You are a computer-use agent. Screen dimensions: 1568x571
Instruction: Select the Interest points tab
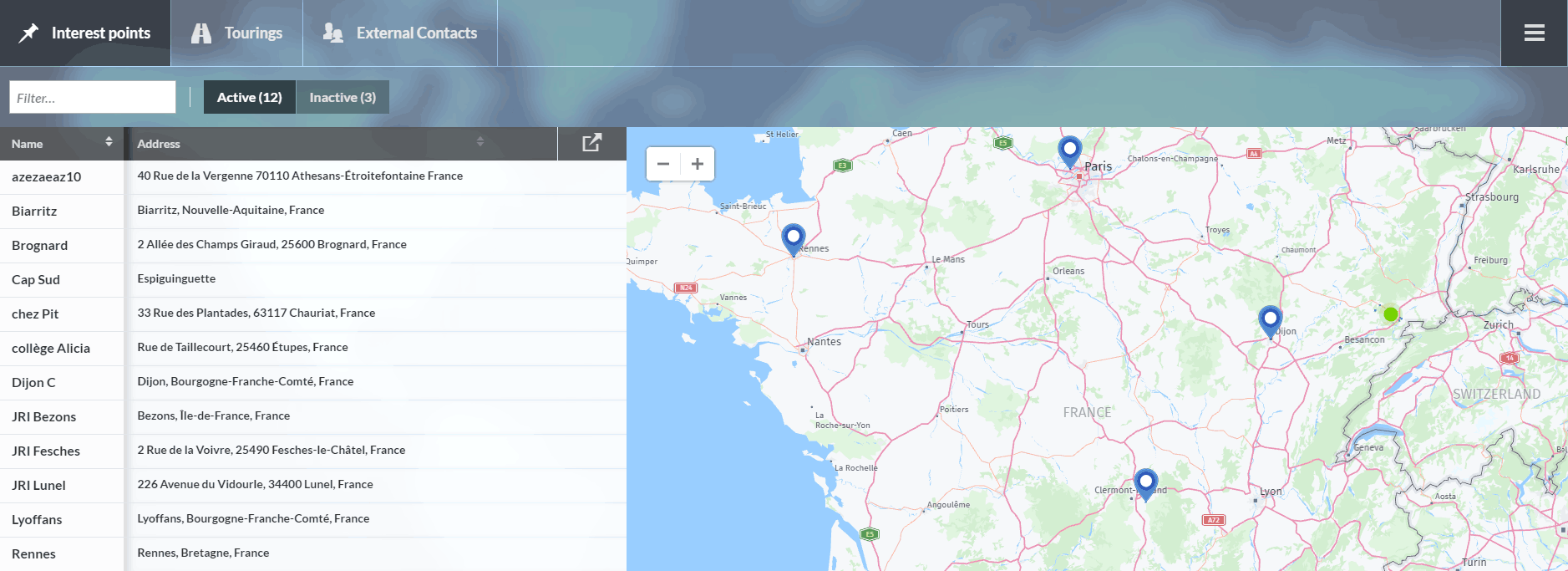pyautogui.click(x=85, y=33)
